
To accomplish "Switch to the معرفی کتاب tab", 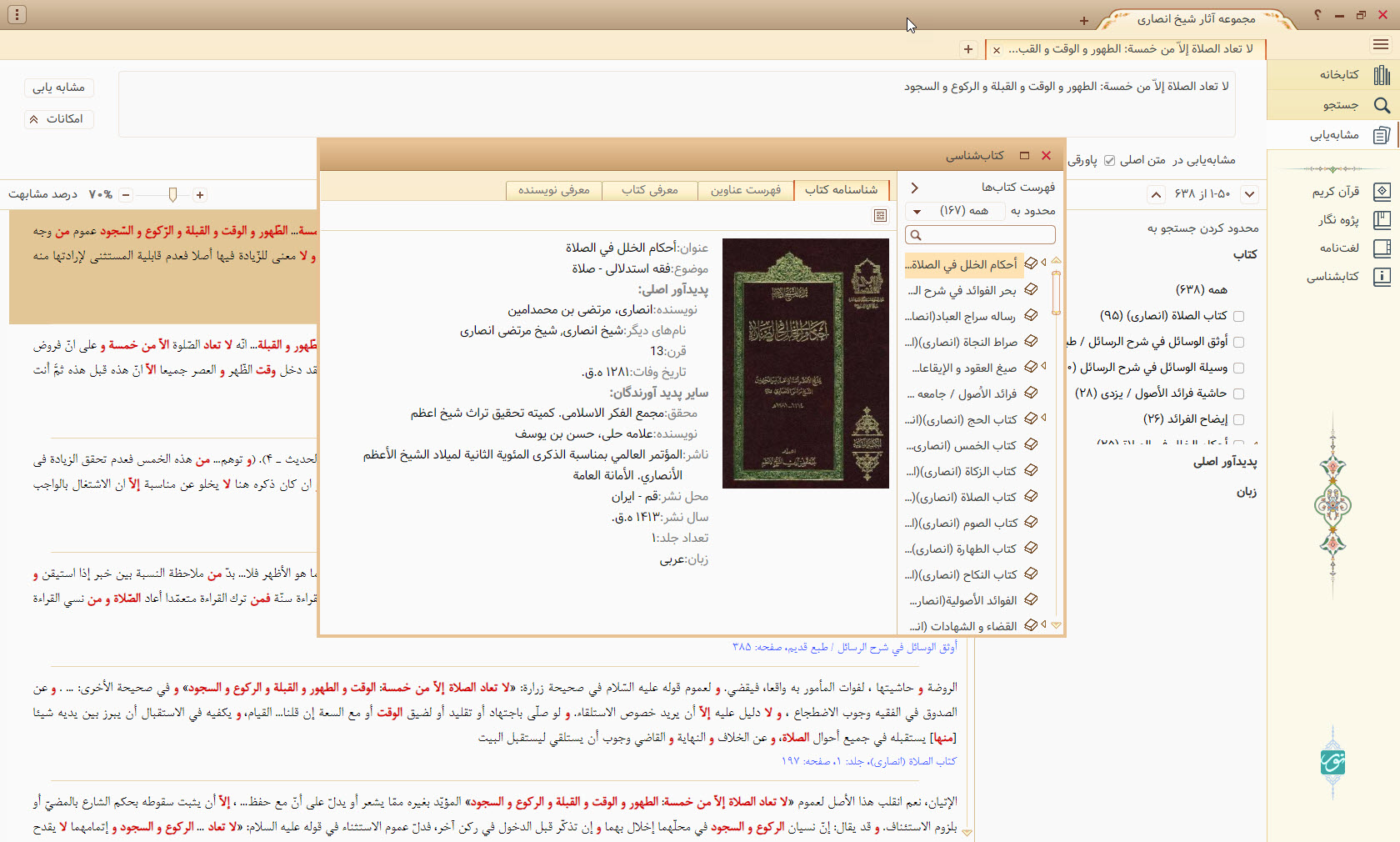I will (x=650, y=190).
